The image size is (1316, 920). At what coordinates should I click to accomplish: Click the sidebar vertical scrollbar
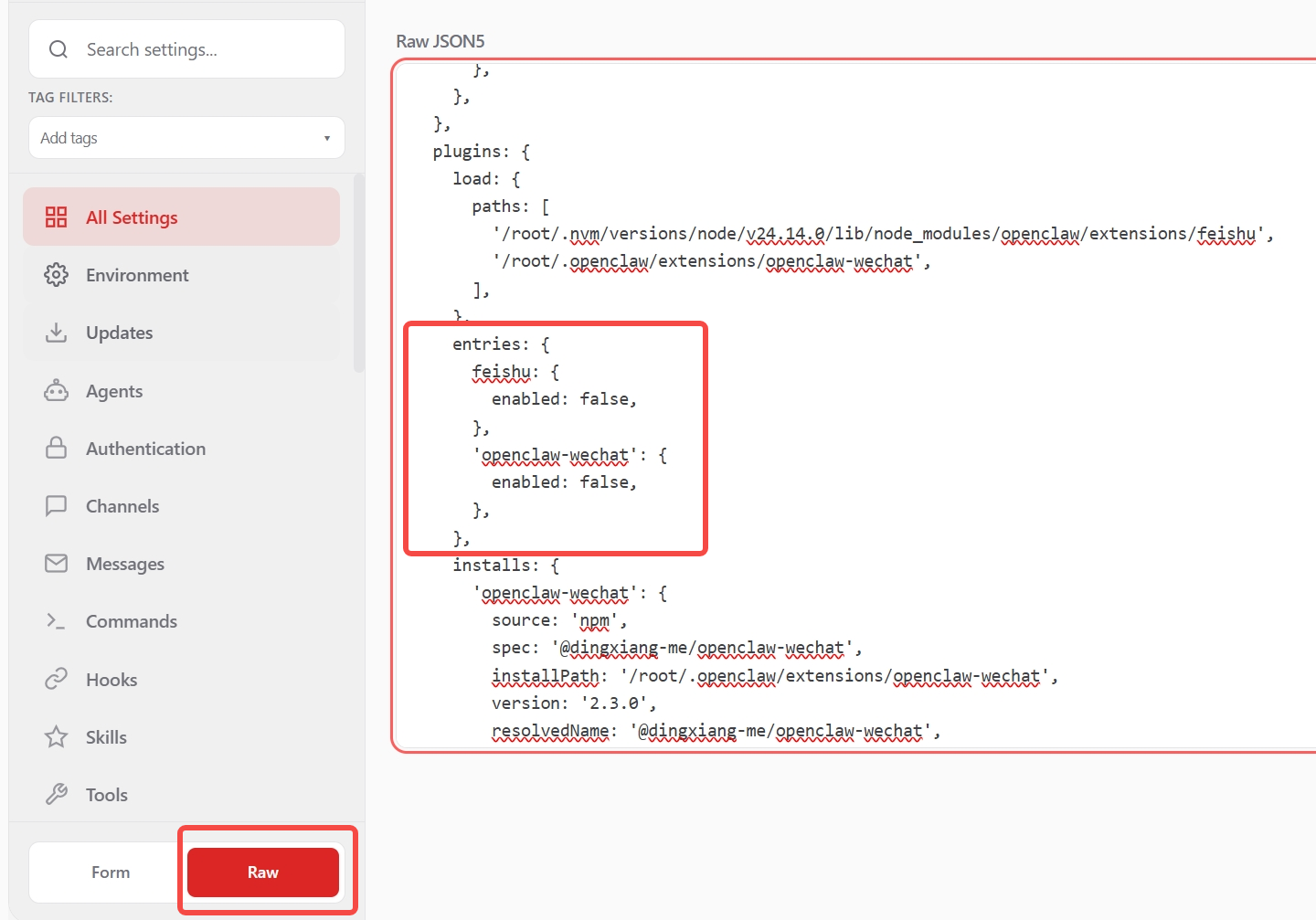[358, 274]
